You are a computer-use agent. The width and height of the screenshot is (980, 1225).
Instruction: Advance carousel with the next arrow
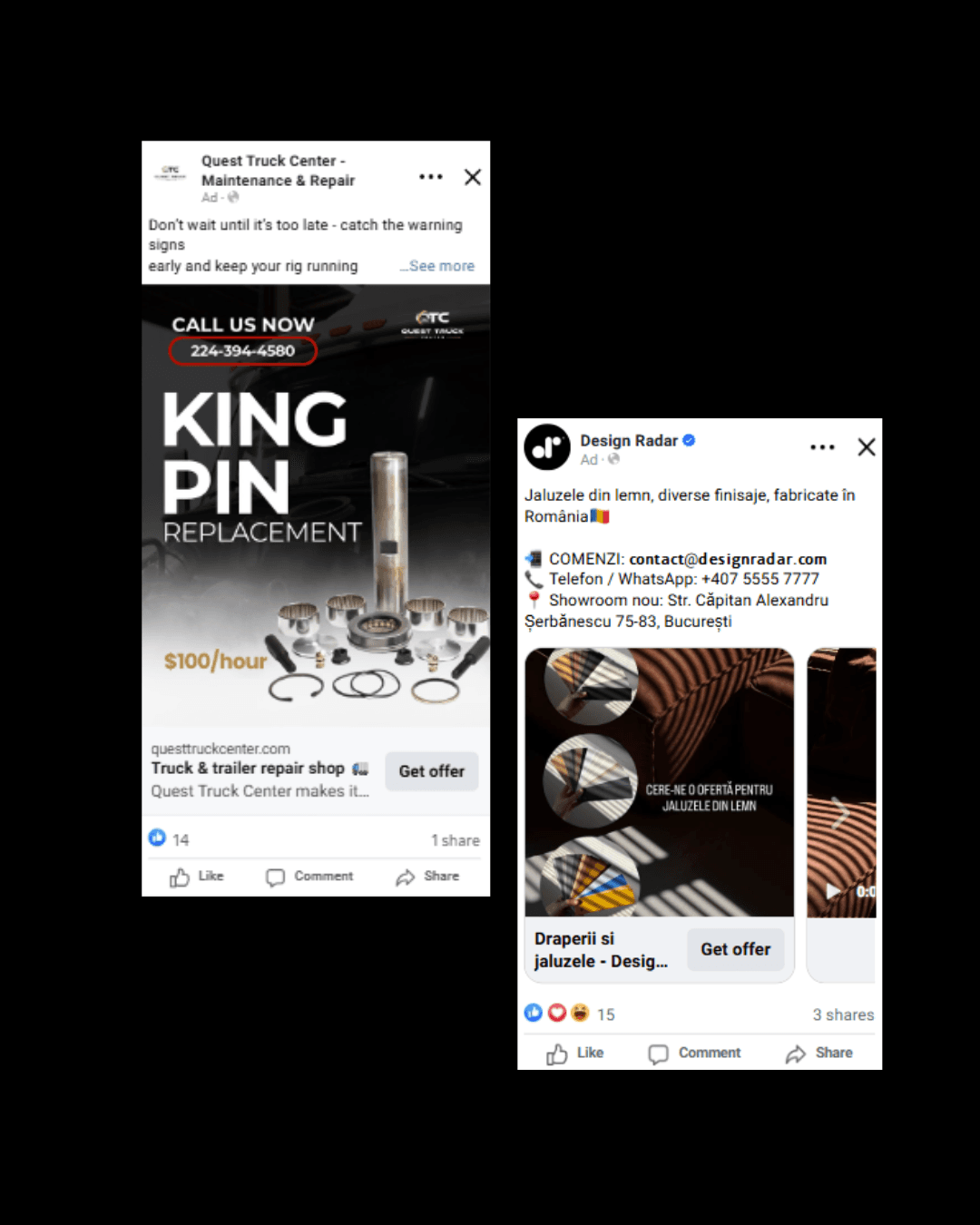[841, 811]
